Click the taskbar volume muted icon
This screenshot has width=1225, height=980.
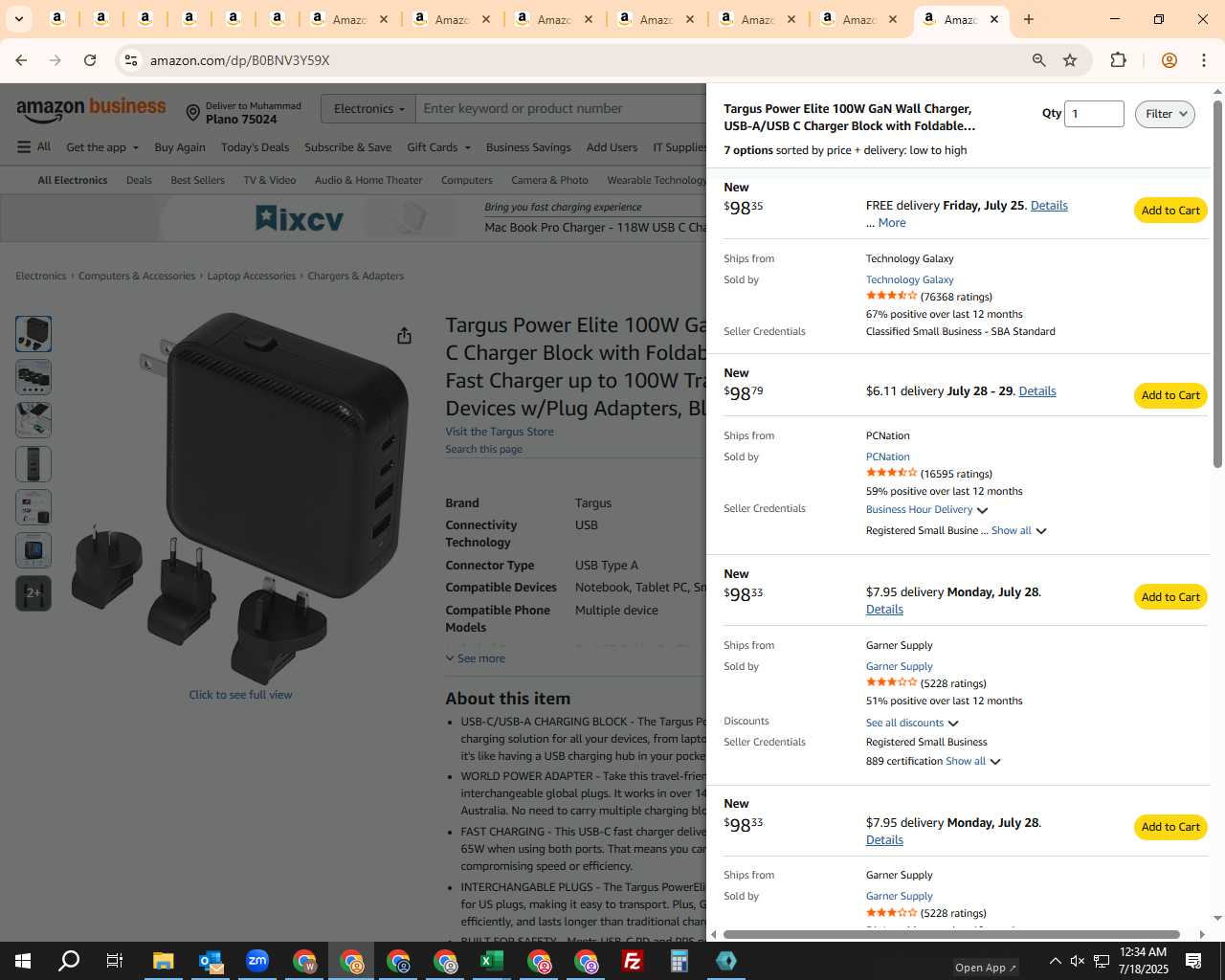click(x=1078, y=961)
